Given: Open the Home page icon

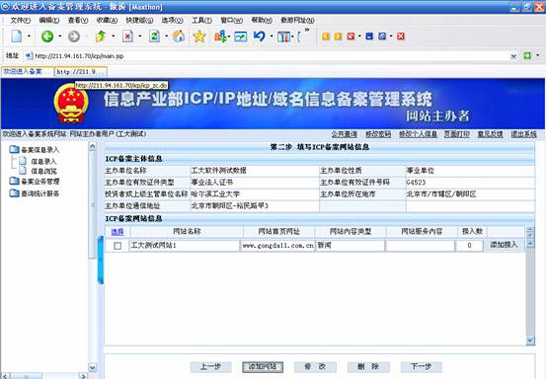Looking at the screenshot, I should (x=179, y=36).
